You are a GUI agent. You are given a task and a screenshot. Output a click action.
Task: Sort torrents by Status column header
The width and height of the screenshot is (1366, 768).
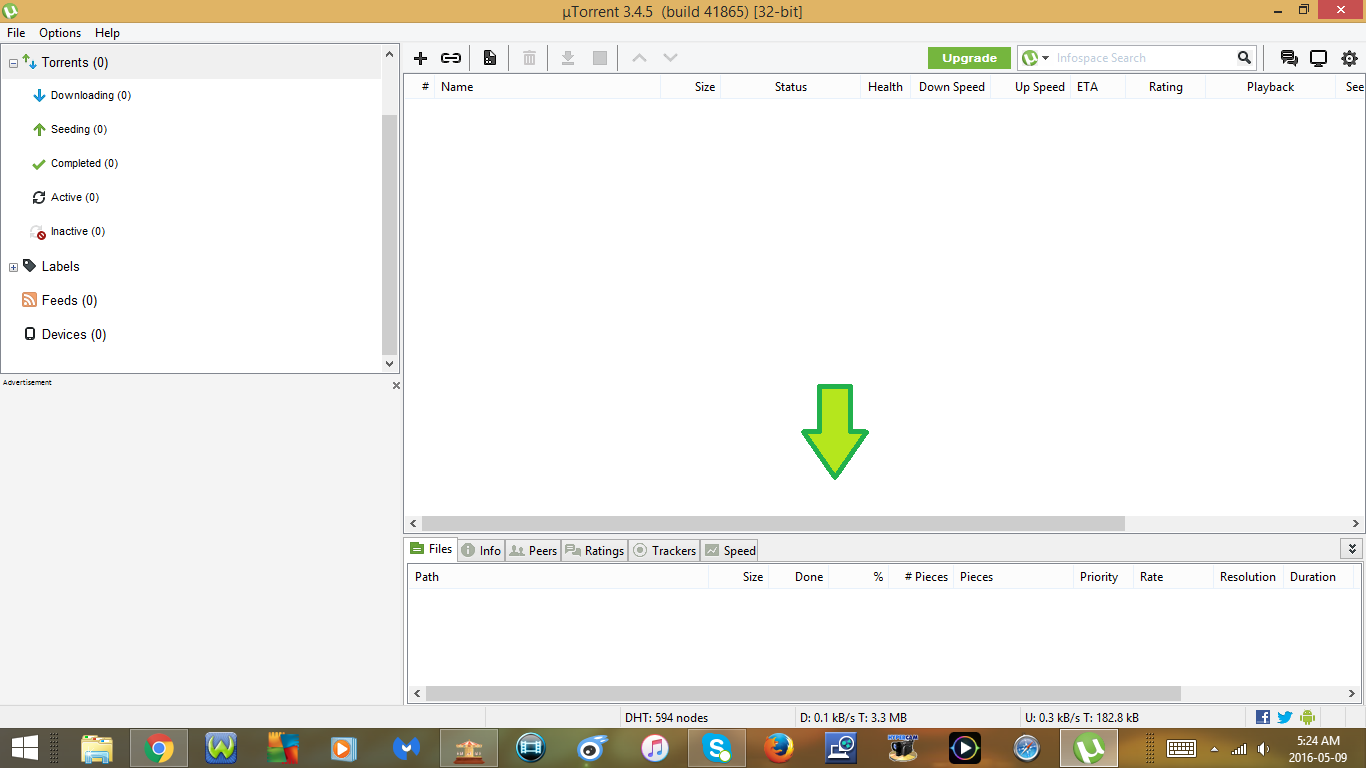pyautogui.click(x=791, y=87)
